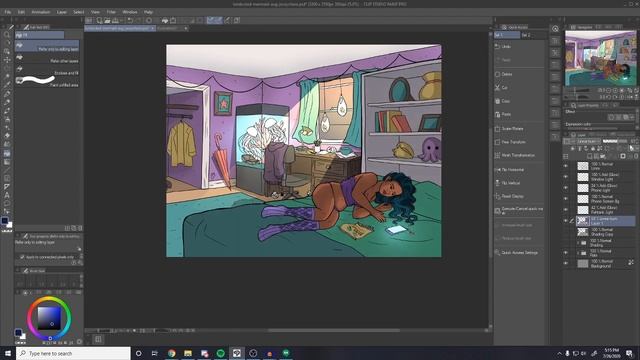Open the Layer menu
The image size is (640, 360).
click(62, 12)
